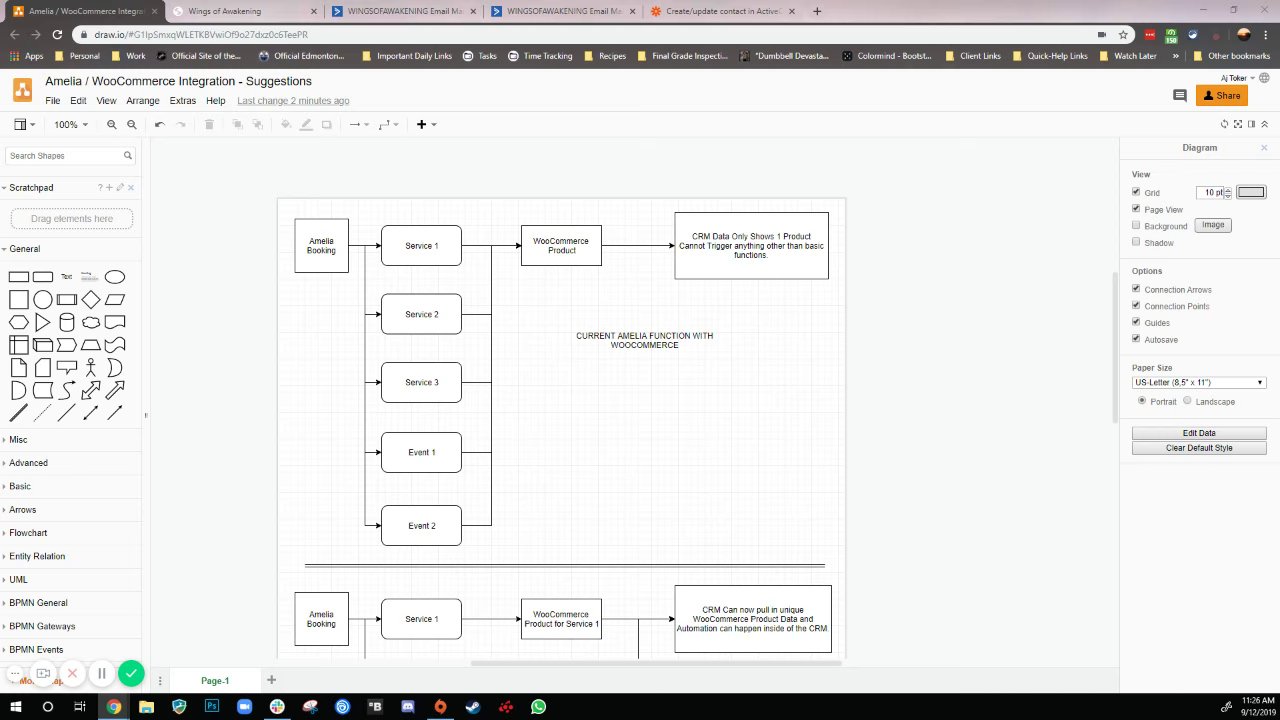This screenshot has height=720, width=1280.
Task: Open the connection arrow style dropdown
Action: 359,125
